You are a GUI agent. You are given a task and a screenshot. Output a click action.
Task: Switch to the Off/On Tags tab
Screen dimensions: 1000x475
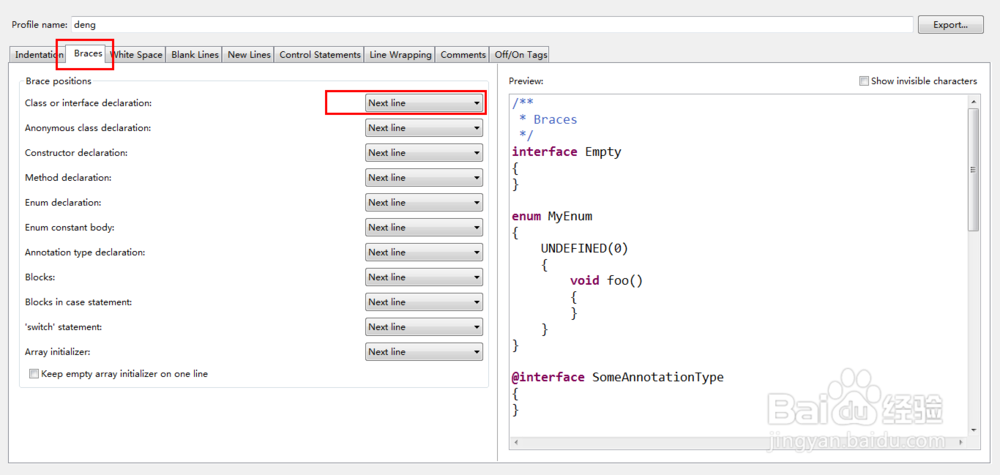(520, 55)
